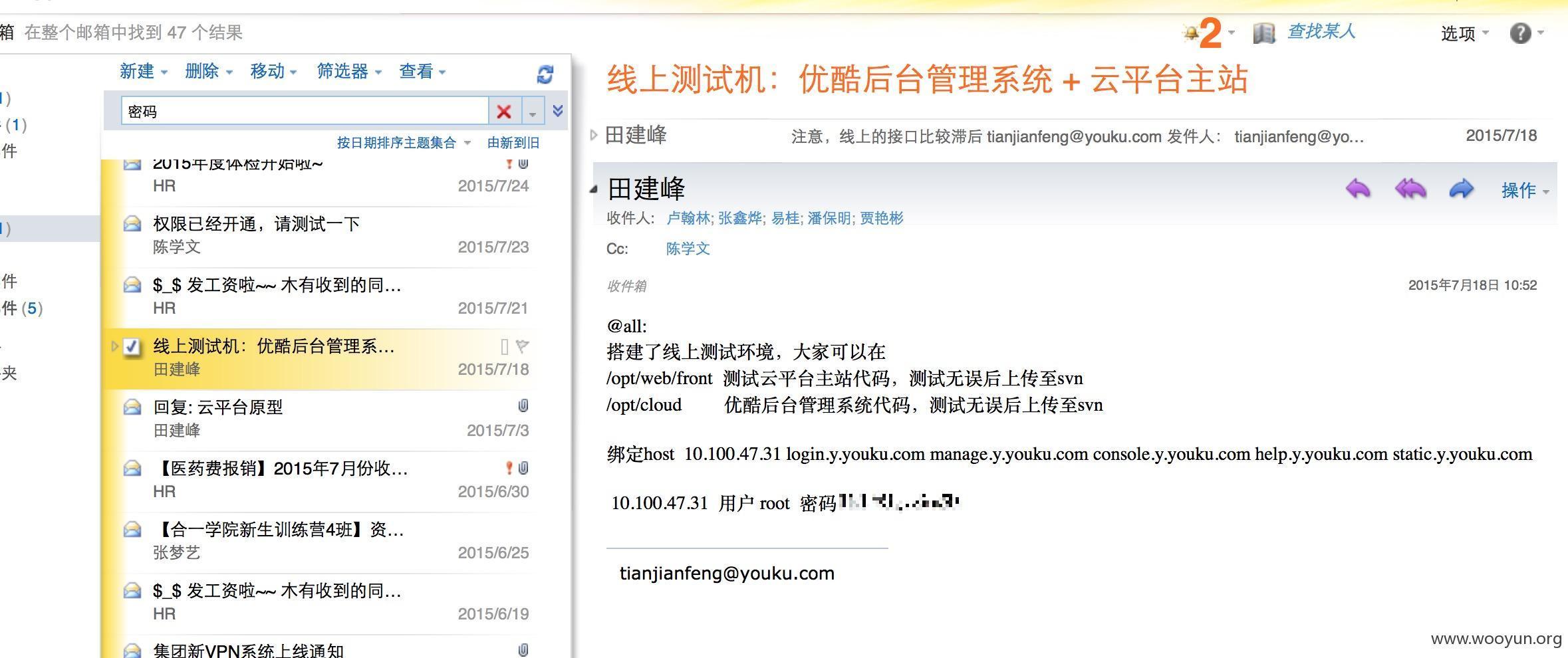
Task: Collapse the open 田建峰 message triangle
Action: (593, 189)
